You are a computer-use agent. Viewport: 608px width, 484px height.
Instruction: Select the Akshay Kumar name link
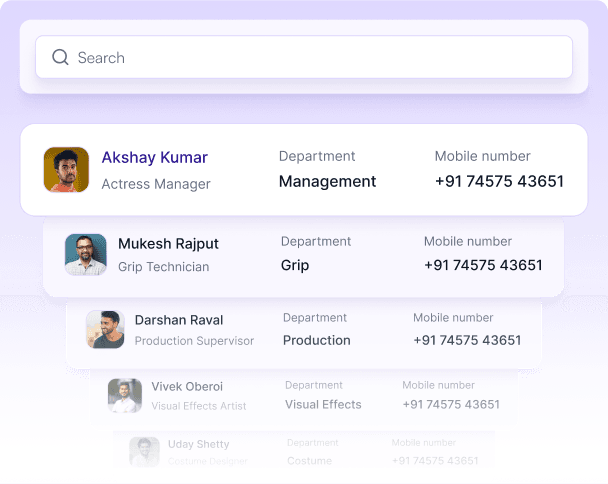[154, 158]
